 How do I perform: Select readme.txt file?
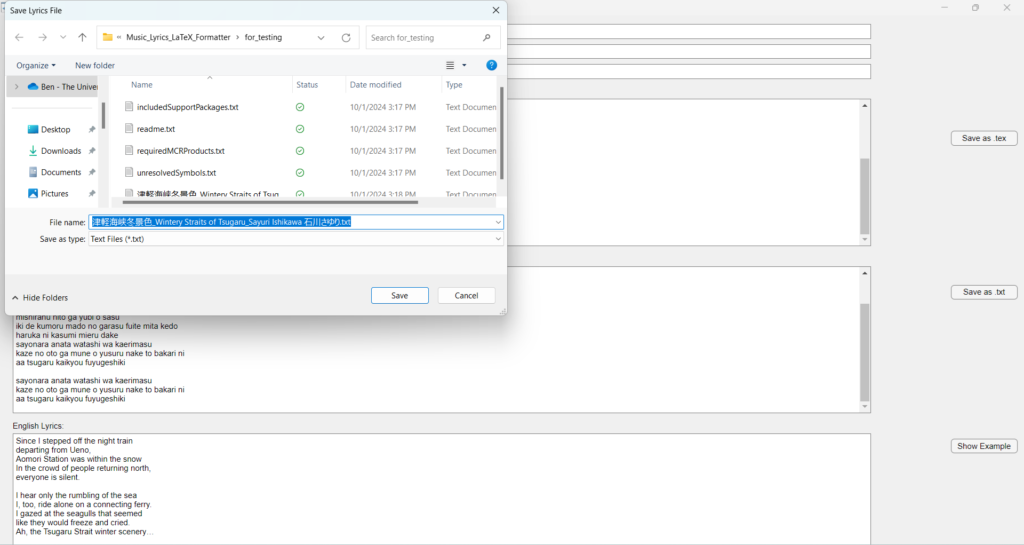coord(155,129)
